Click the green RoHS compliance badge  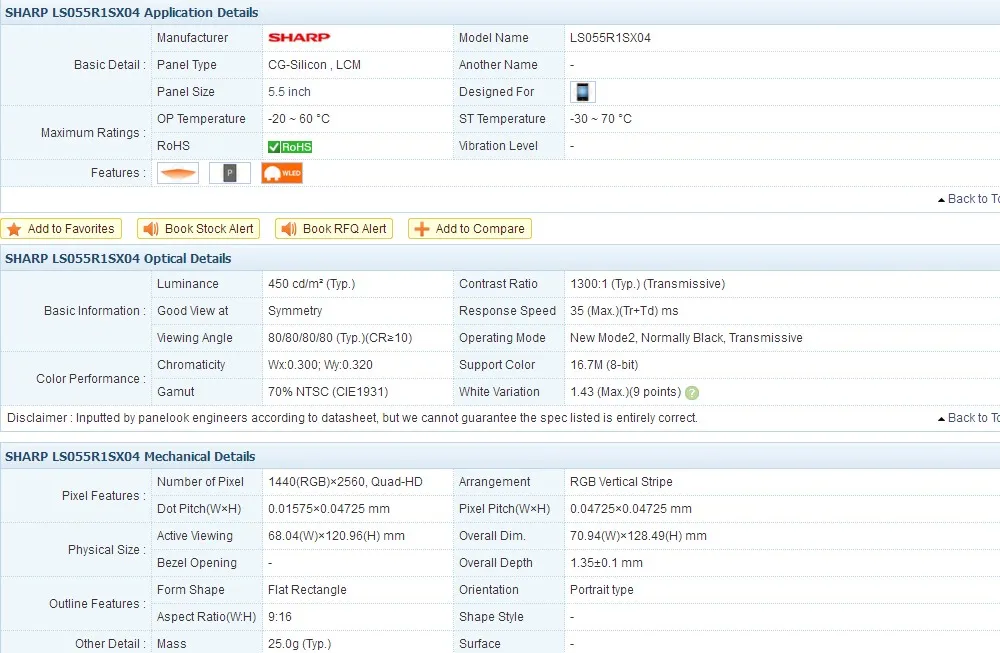[x=290, y=147]
